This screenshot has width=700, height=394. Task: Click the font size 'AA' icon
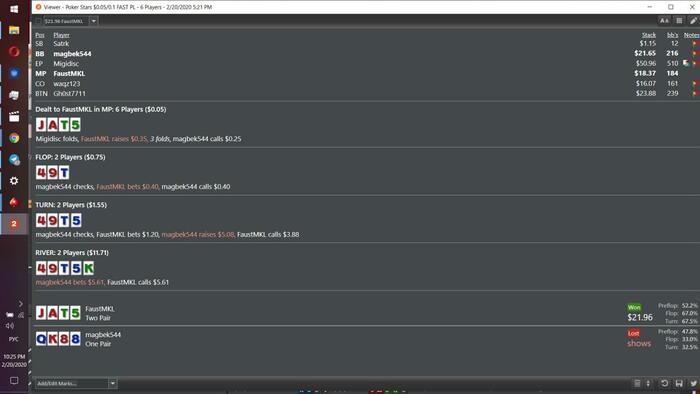point(664,21)
